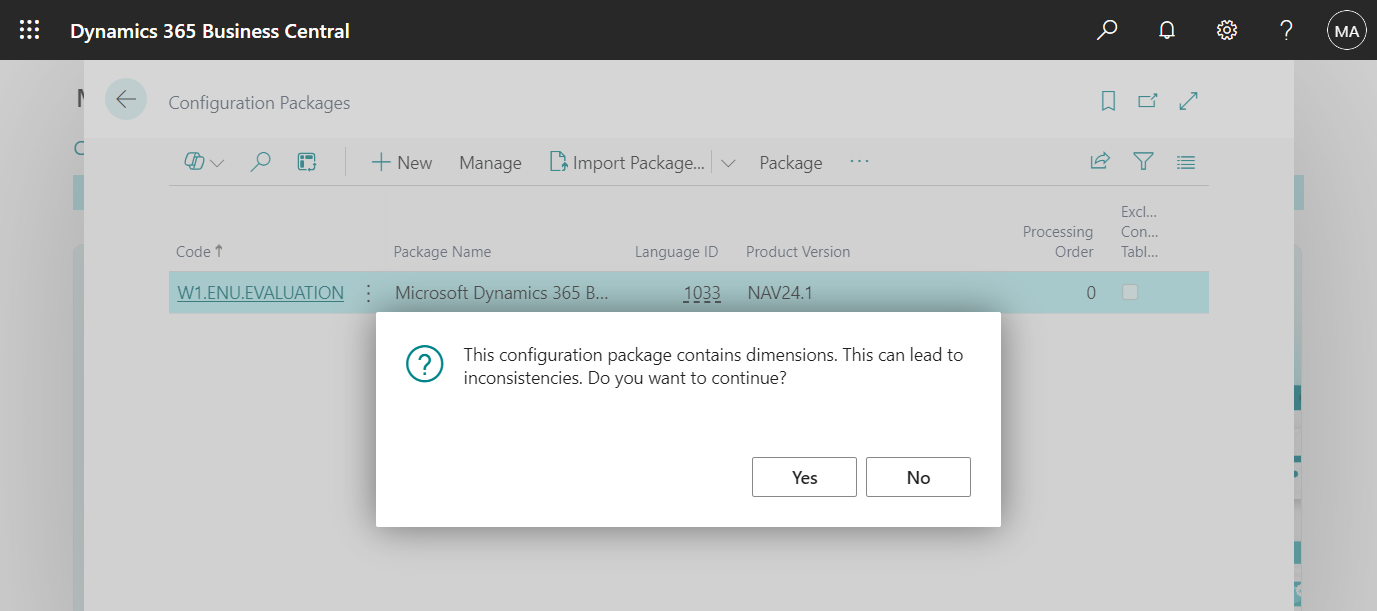Viewport: 1377px width, 611px height.
Task: Open the Copilot assistant icon
Action: coord(193,161)
